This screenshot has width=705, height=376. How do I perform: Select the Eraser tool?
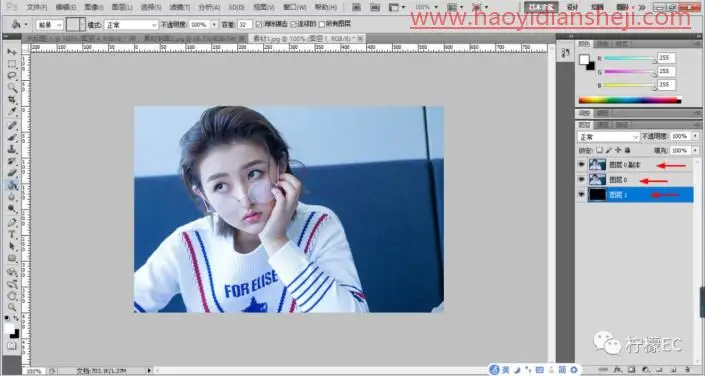(x=12, y=173)
